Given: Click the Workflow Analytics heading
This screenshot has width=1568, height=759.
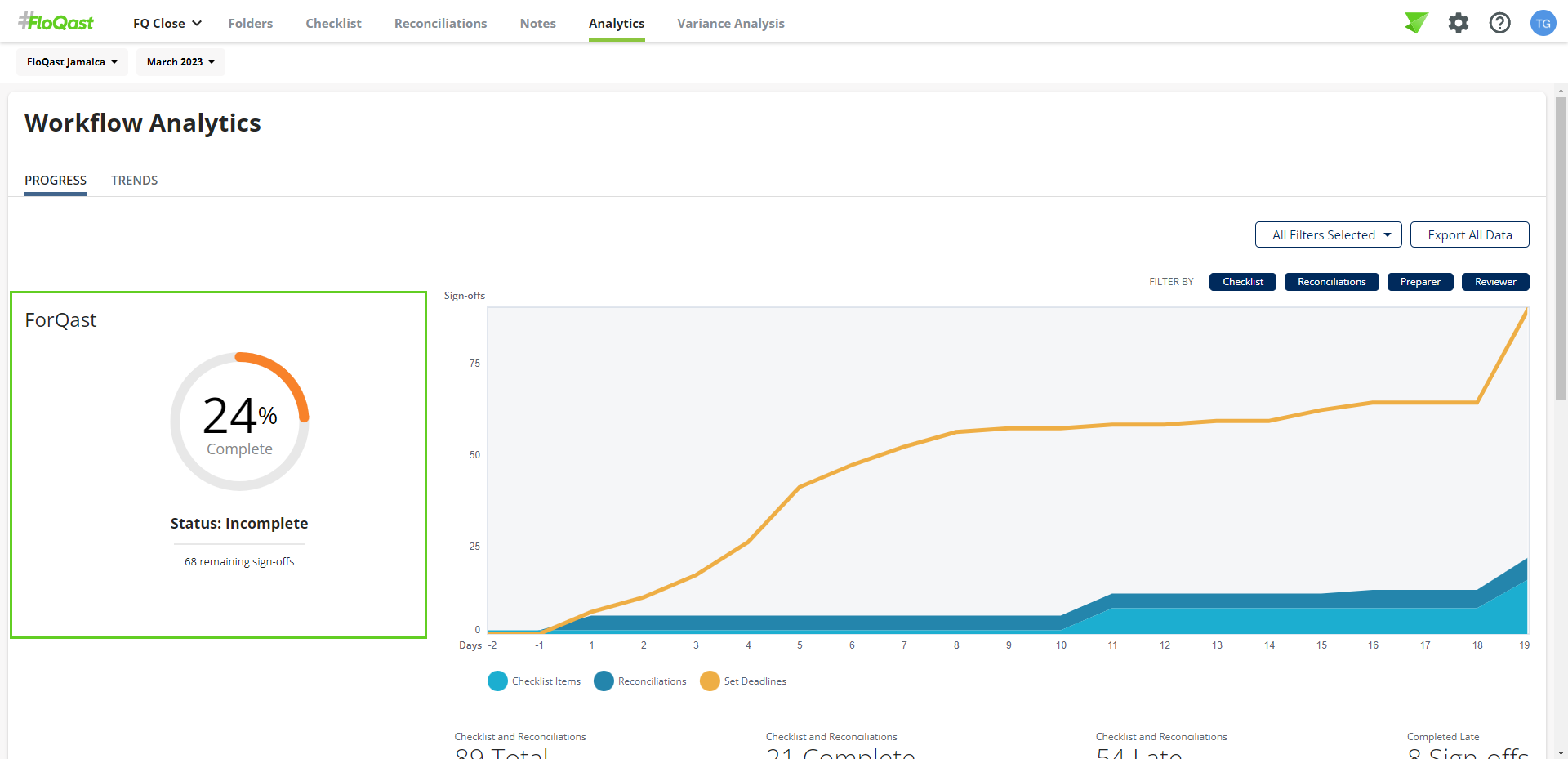Looking at the screenshot, I should [x=143, y=123].
